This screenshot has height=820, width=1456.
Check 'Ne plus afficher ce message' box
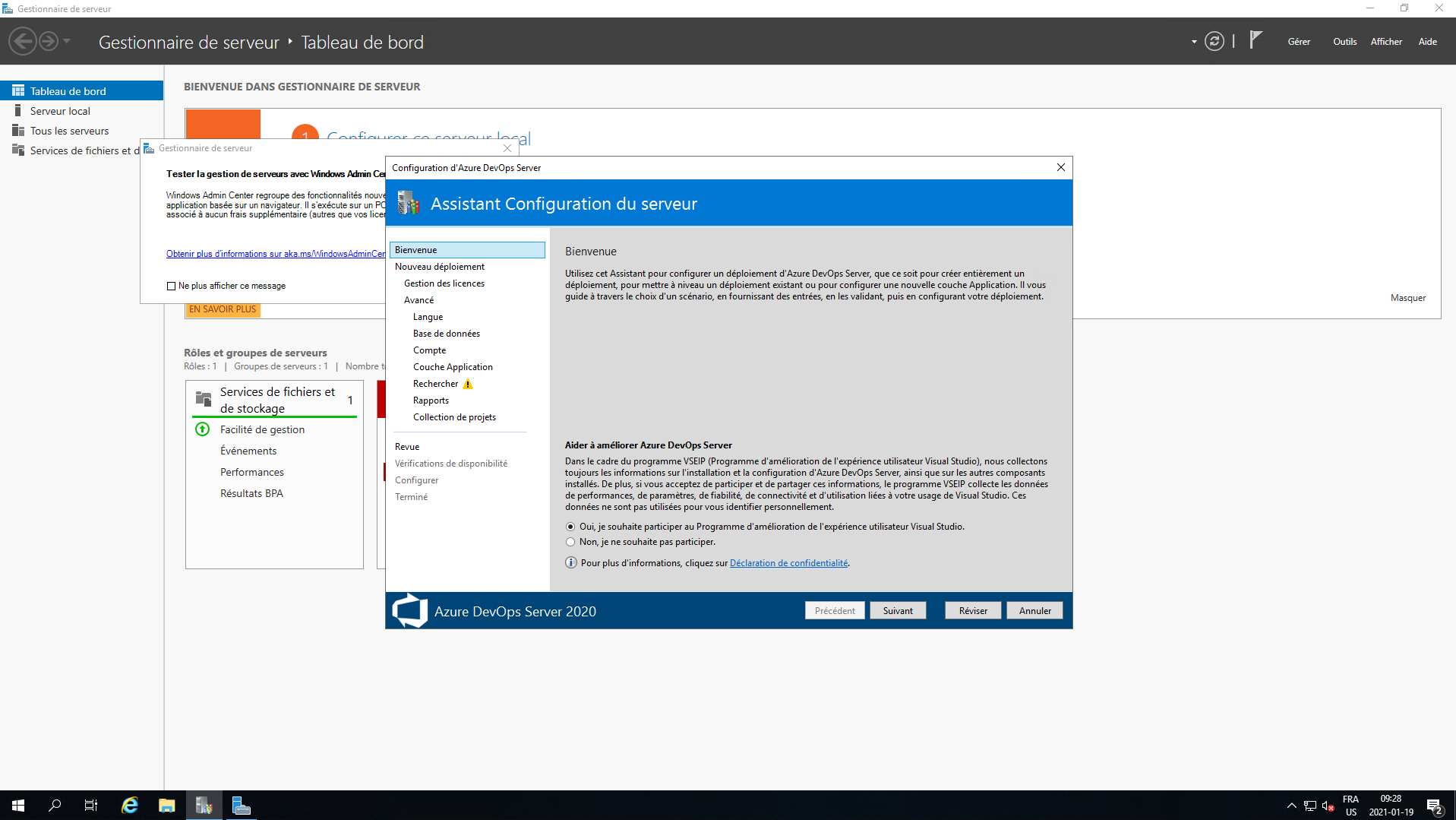[x=171, y=286]
